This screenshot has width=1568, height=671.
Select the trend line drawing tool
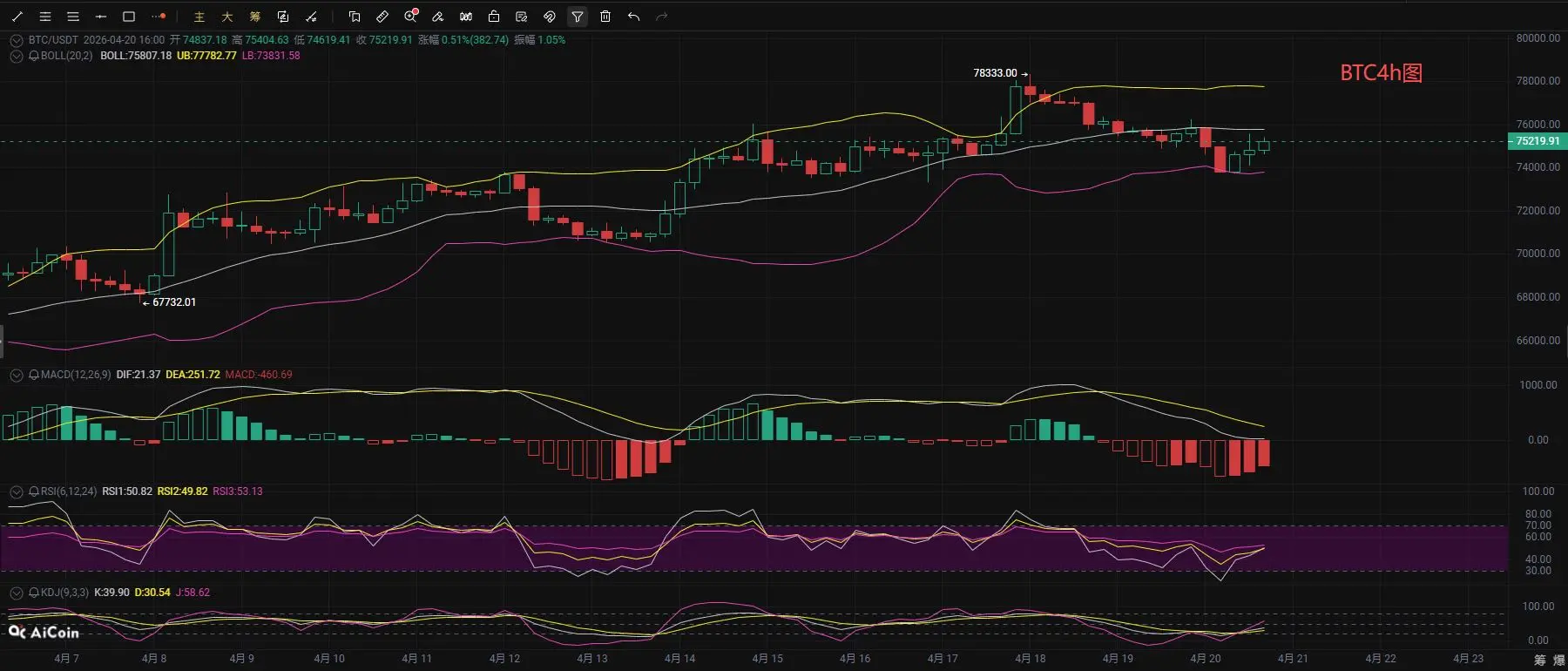(x=17, y=17)
